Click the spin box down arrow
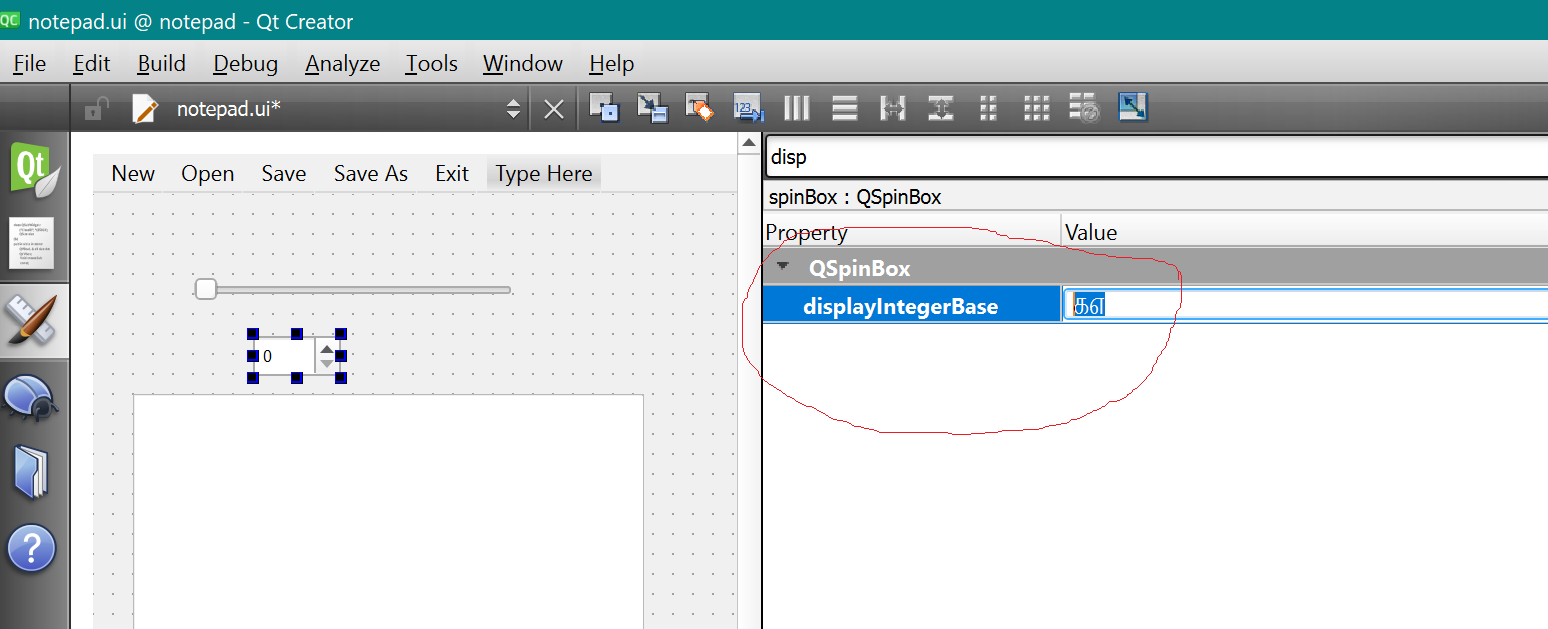 point(327,362)
